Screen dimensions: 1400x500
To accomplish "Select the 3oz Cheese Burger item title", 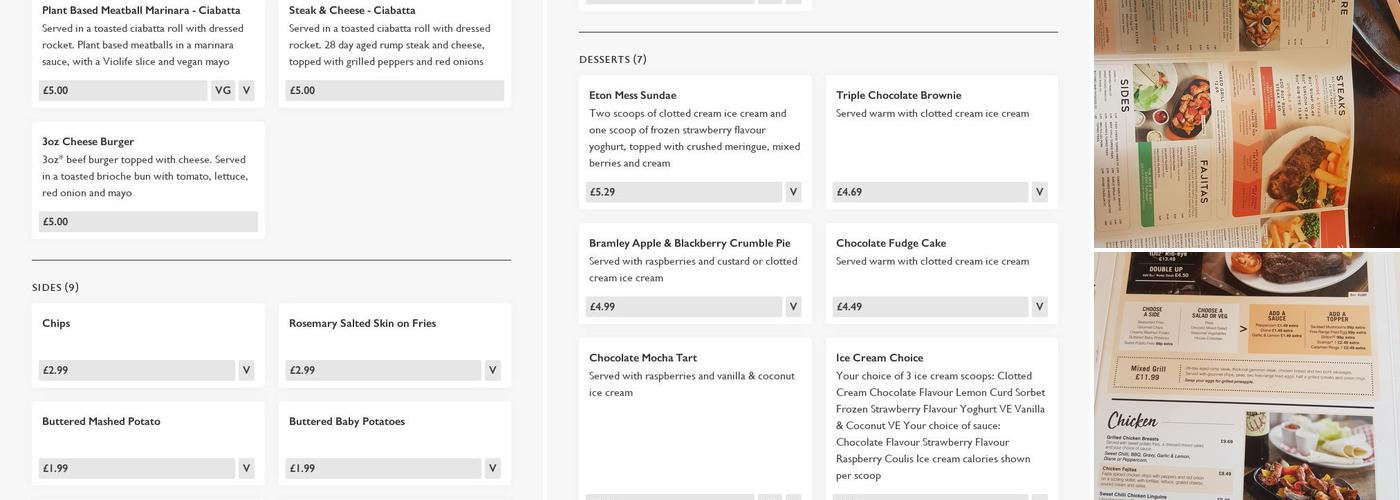I will [88, 142].
